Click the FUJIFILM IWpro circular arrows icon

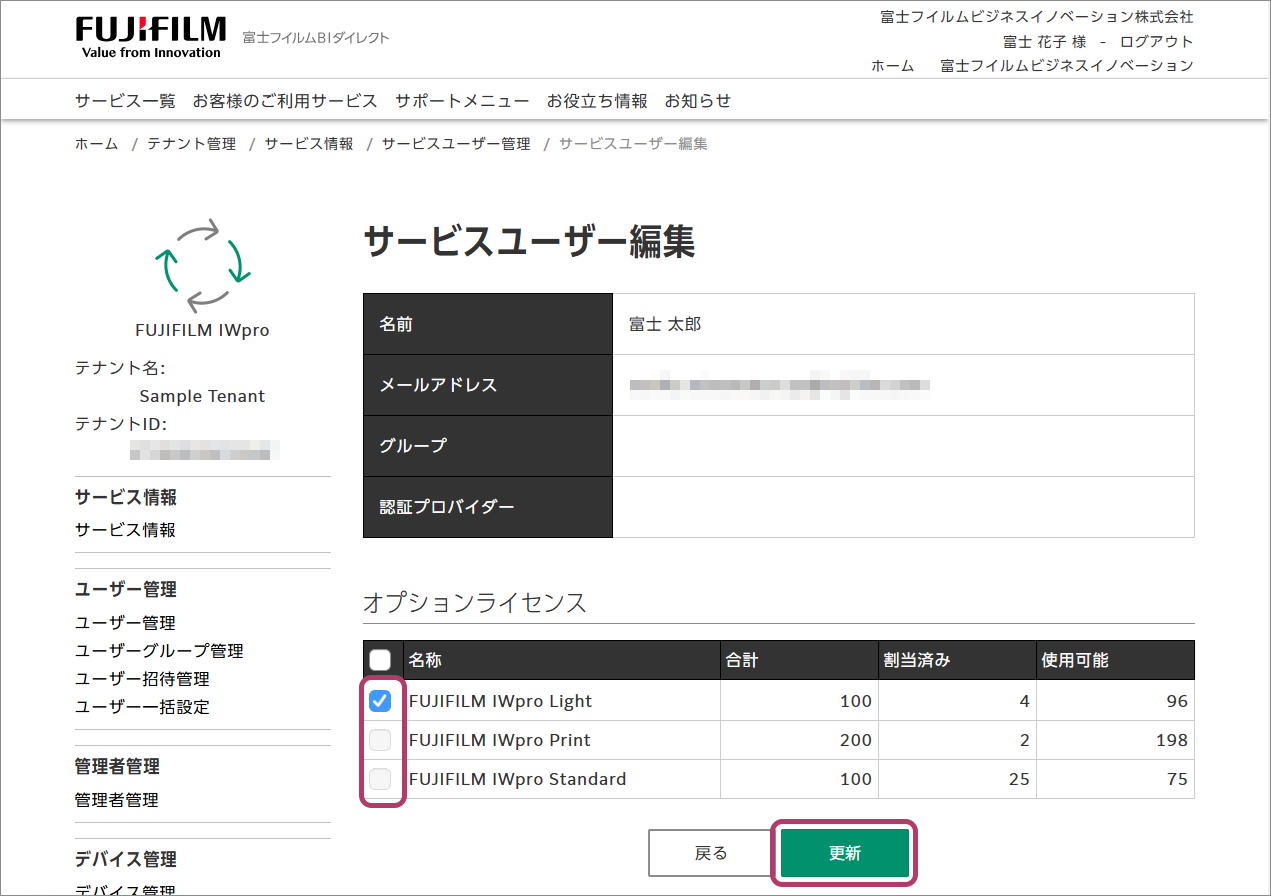[x=201, y=264]
